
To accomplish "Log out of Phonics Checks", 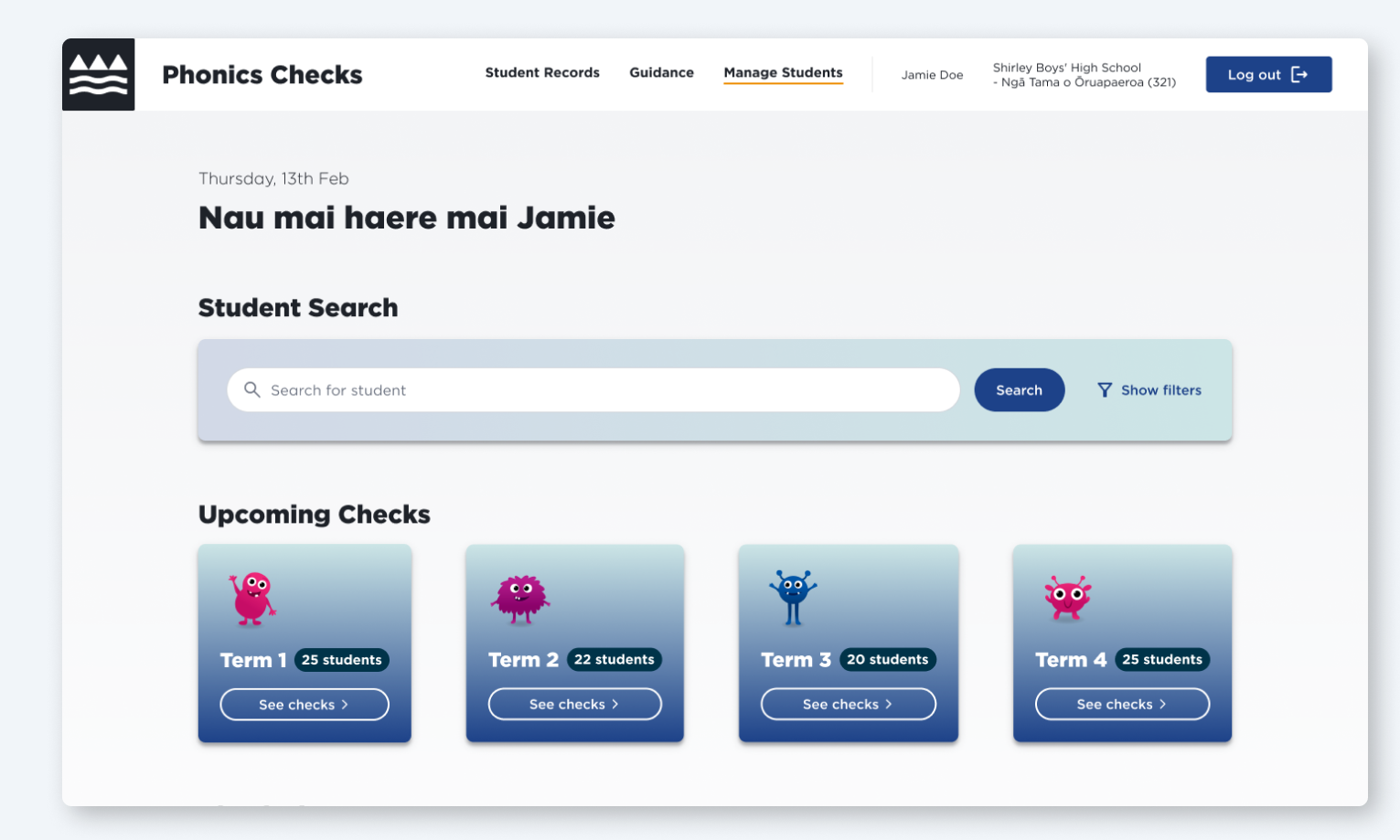I will pos(1267,75).
